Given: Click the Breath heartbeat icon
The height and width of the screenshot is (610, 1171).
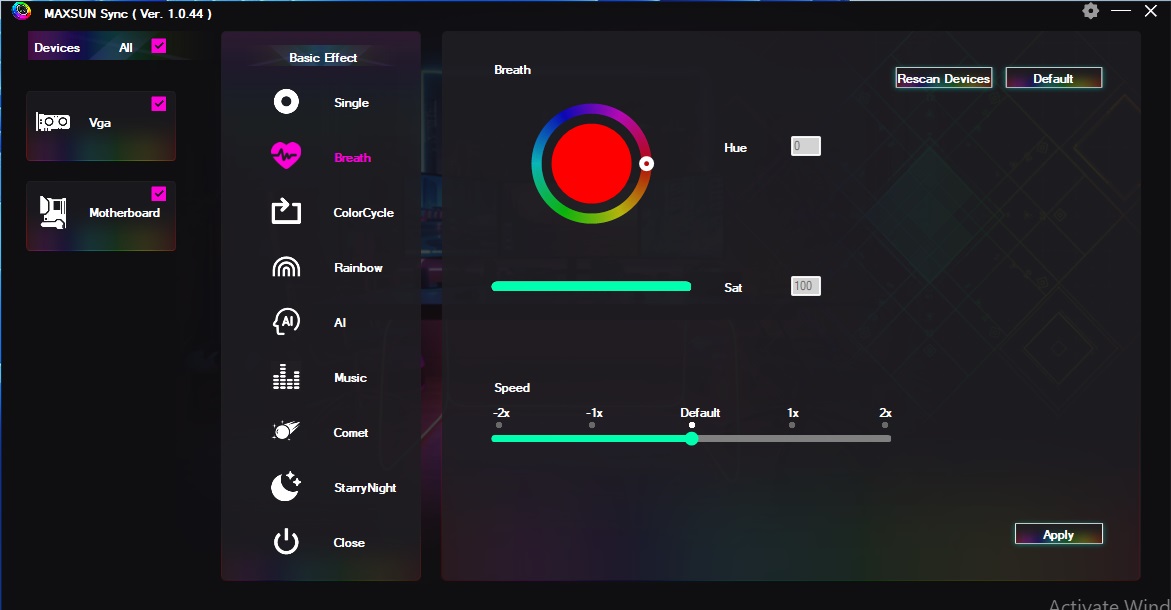Looking at the screenshot, I should (x=286, y=156).
